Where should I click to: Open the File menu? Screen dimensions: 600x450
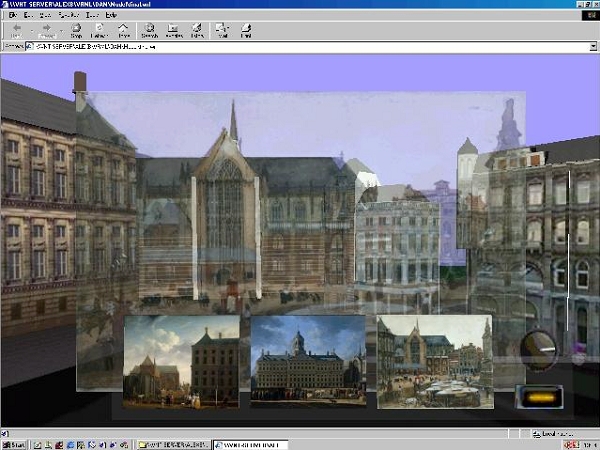coord(13,15)
